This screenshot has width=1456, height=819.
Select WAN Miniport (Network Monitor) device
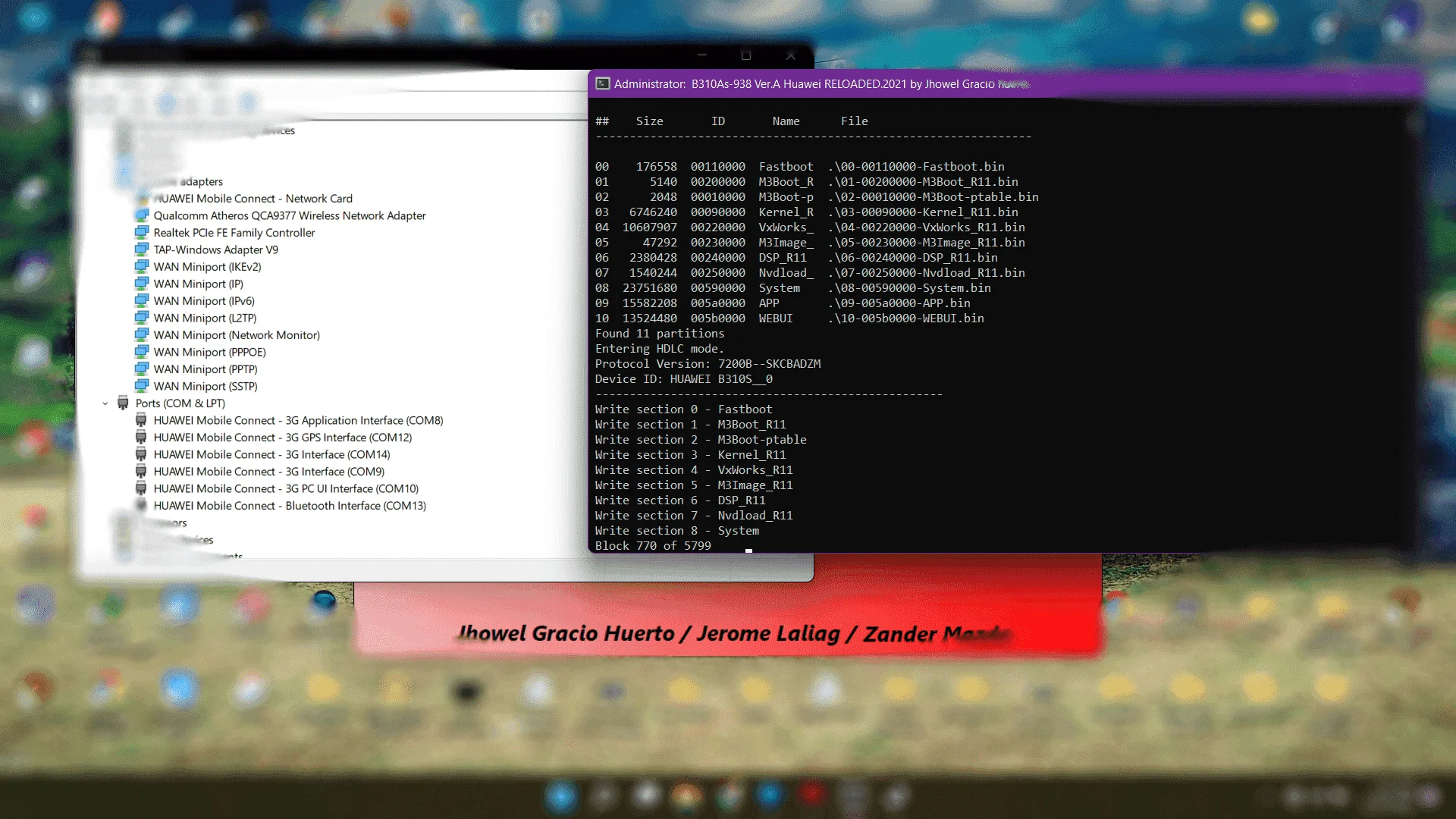point(237,335)
